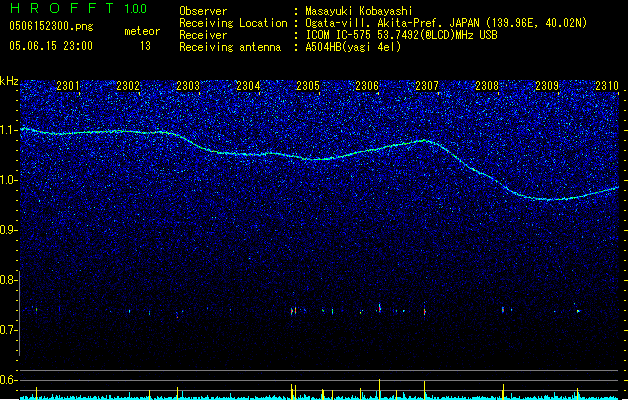Select the Ogata-vill. Akita-Pref. JAPAN location text
Image resolution: width=629 pixels, height=400 pixels.
pyautogui.click(x=446, y=23)
